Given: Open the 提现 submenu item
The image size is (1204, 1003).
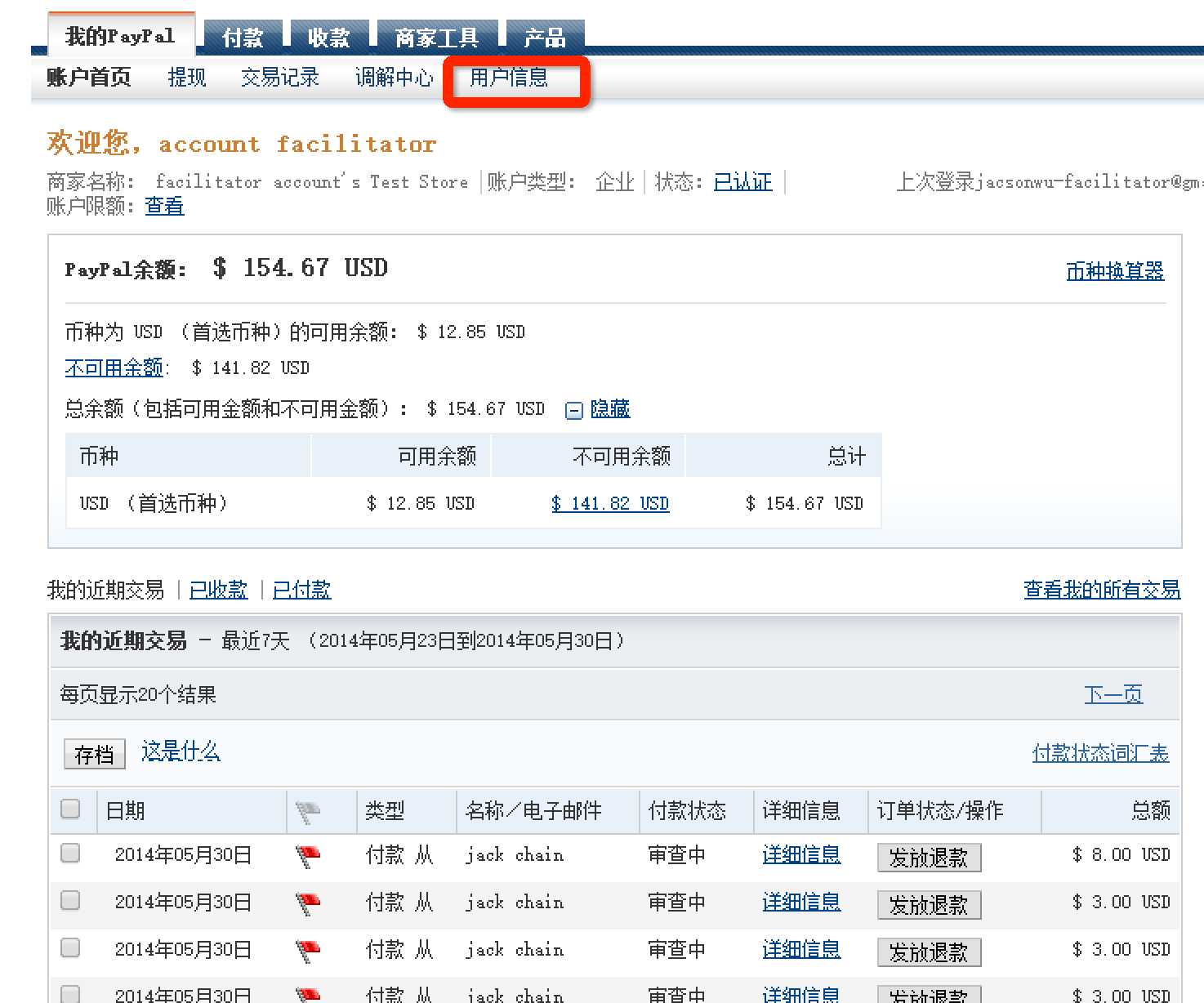Looking at the screenshot, I should point(187,78).
